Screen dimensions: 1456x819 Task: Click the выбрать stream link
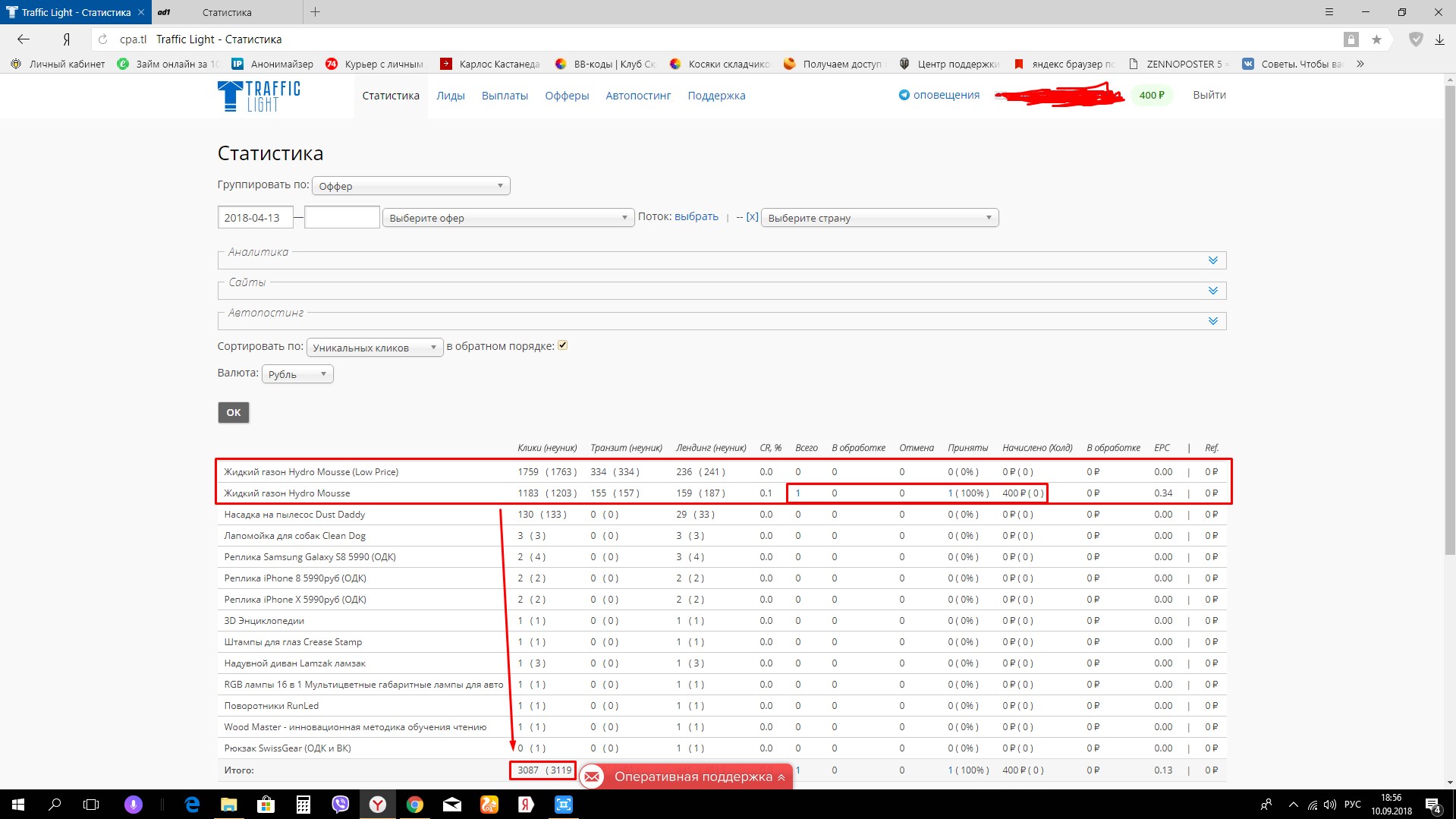pyautogui.click(x=696, y=216)
